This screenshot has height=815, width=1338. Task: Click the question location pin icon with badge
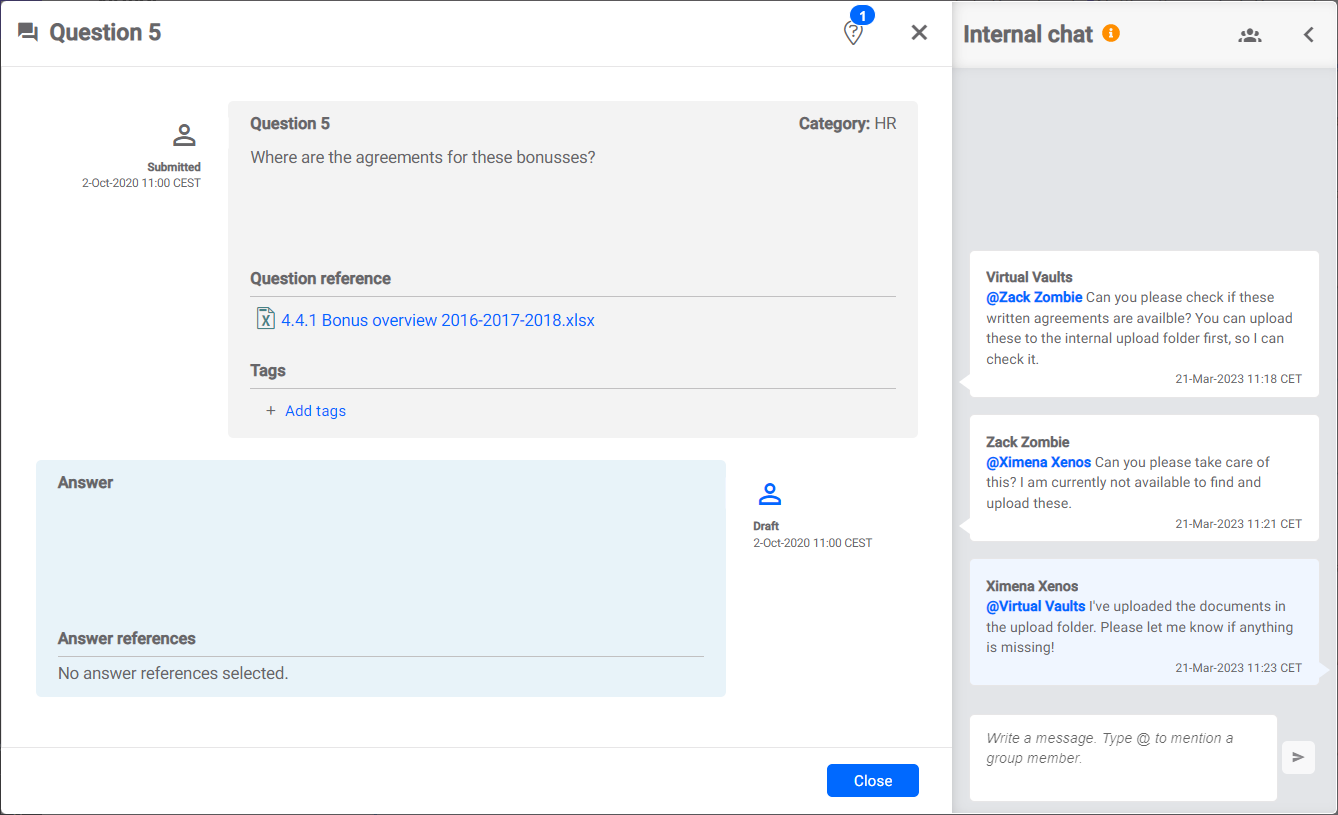(x=853, y=33)
